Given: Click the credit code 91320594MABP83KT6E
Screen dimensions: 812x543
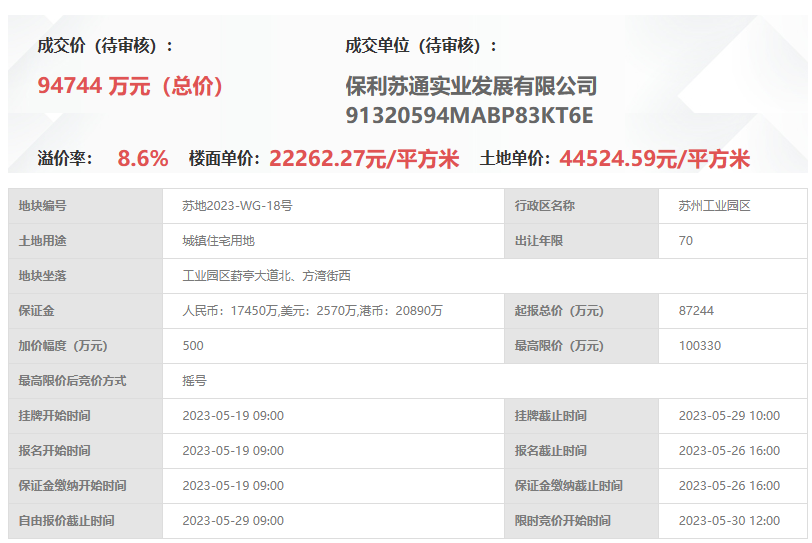Looking at the screenshot, I should click(469, 115).
